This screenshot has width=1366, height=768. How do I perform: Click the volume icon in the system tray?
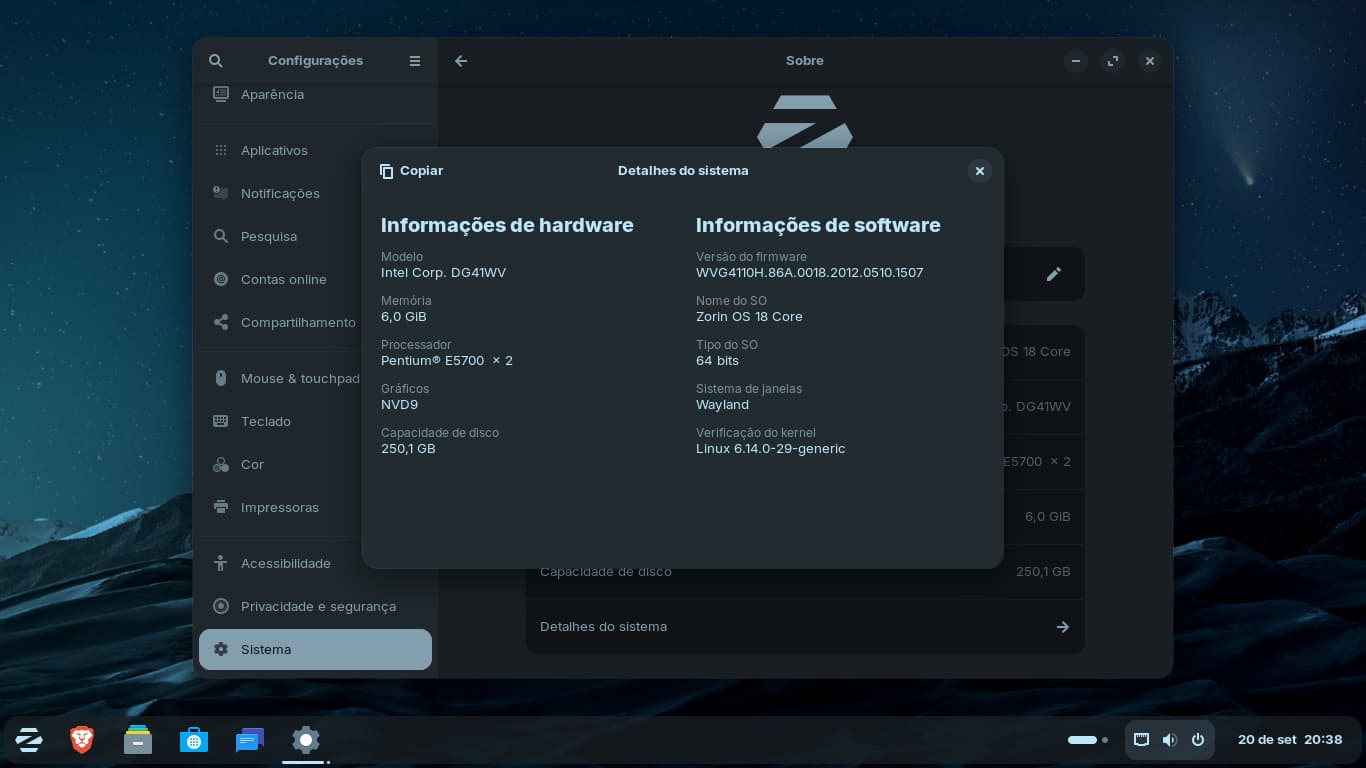[x=1169, y=740]
